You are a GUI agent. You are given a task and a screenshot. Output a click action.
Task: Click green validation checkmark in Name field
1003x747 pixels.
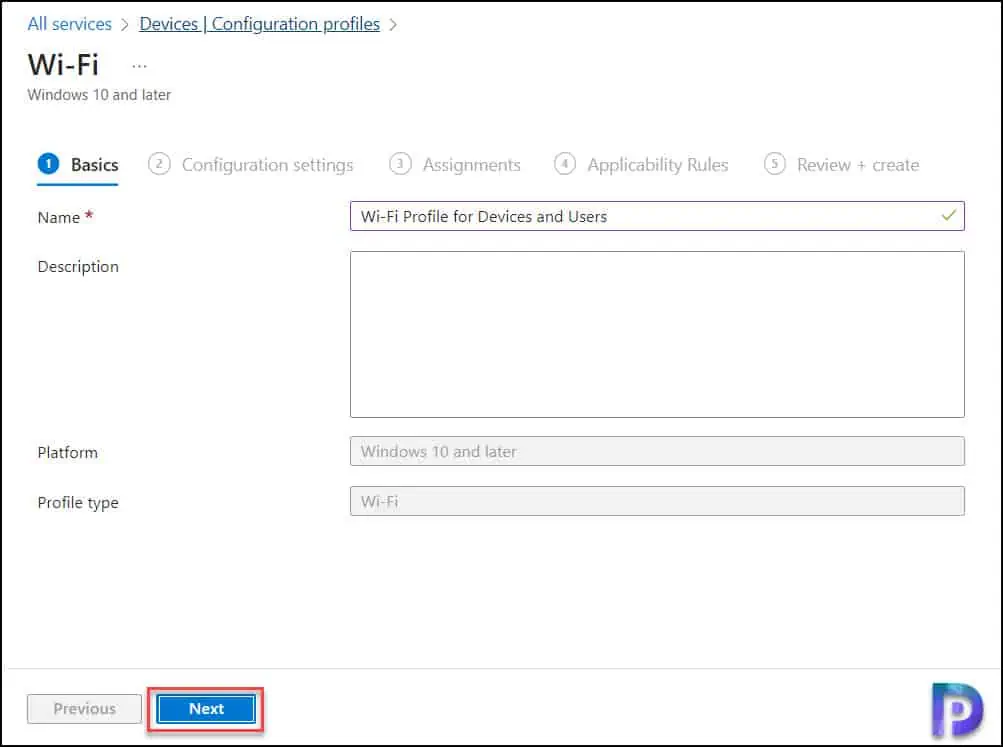949,216
